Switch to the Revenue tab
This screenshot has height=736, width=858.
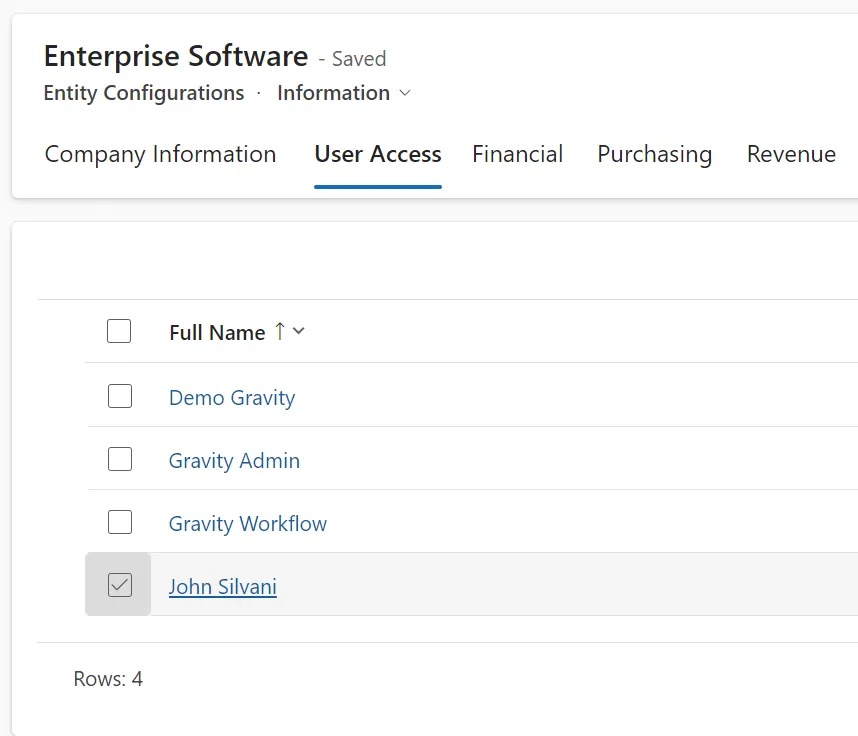coord(791,154)
